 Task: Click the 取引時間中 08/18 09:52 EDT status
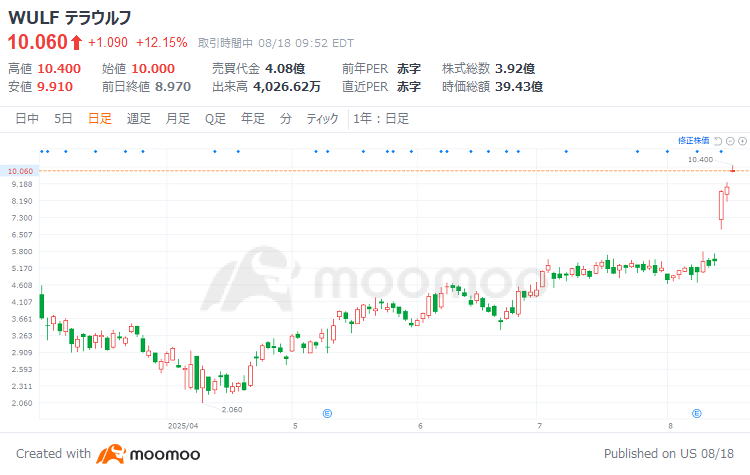point(276,43)
